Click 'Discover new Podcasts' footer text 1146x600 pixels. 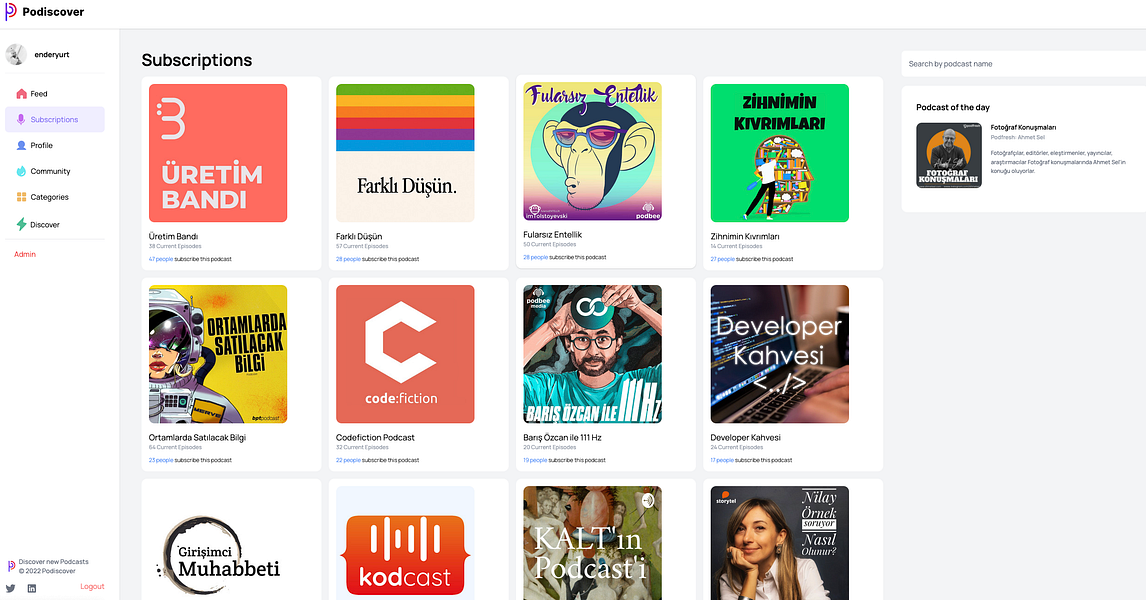53,562
